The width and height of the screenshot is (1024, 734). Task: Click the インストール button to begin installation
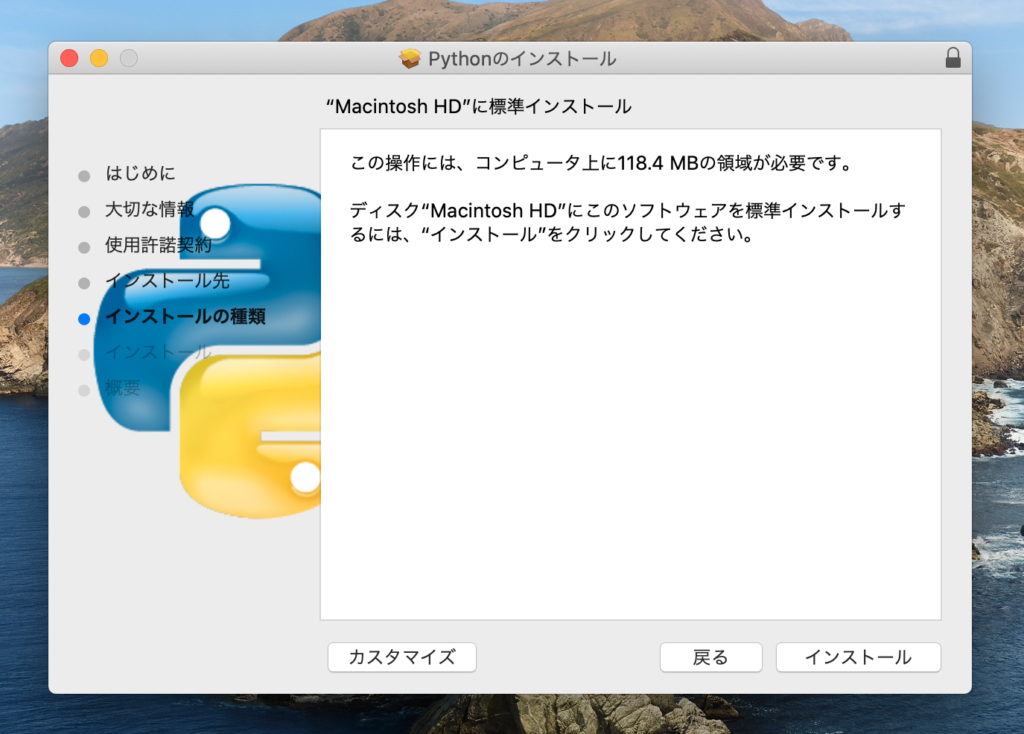click(x=858, y=657)
